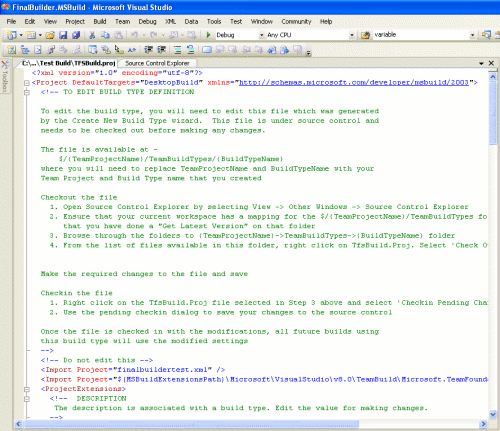Open the Community menu
Image resolution: width=500 pixels, height=431 pixels.
click(x=296, y=22)
